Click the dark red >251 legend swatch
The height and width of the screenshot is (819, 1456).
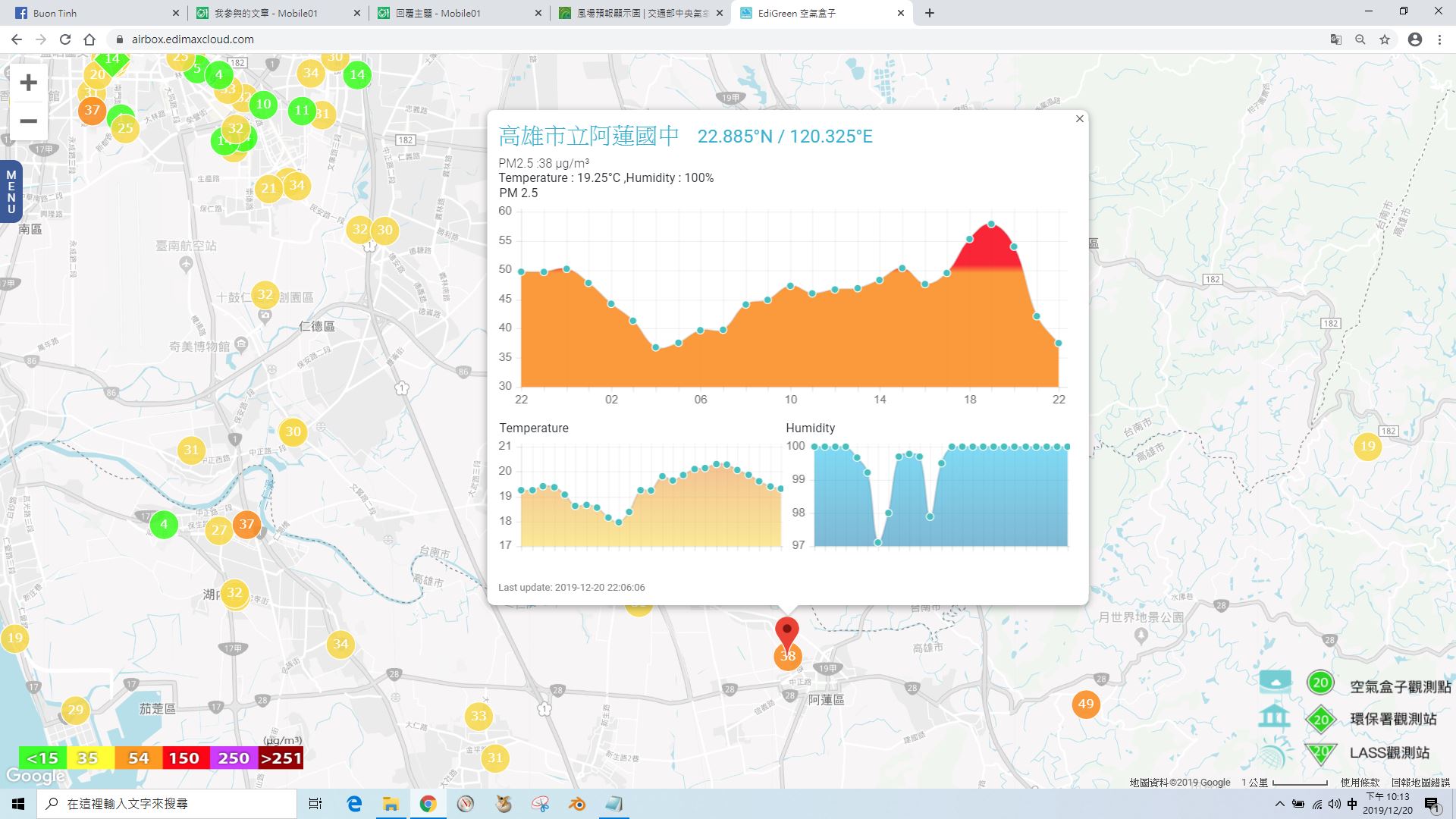(281, 758)
